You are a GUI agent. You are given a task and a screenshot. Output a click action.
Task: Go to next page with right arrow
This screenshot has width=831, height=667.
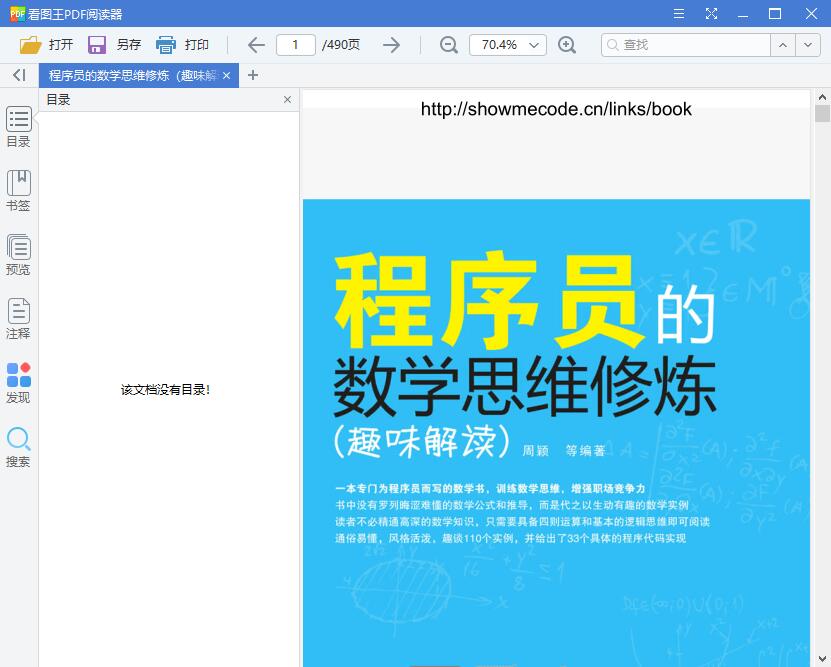tap(391, 45)
